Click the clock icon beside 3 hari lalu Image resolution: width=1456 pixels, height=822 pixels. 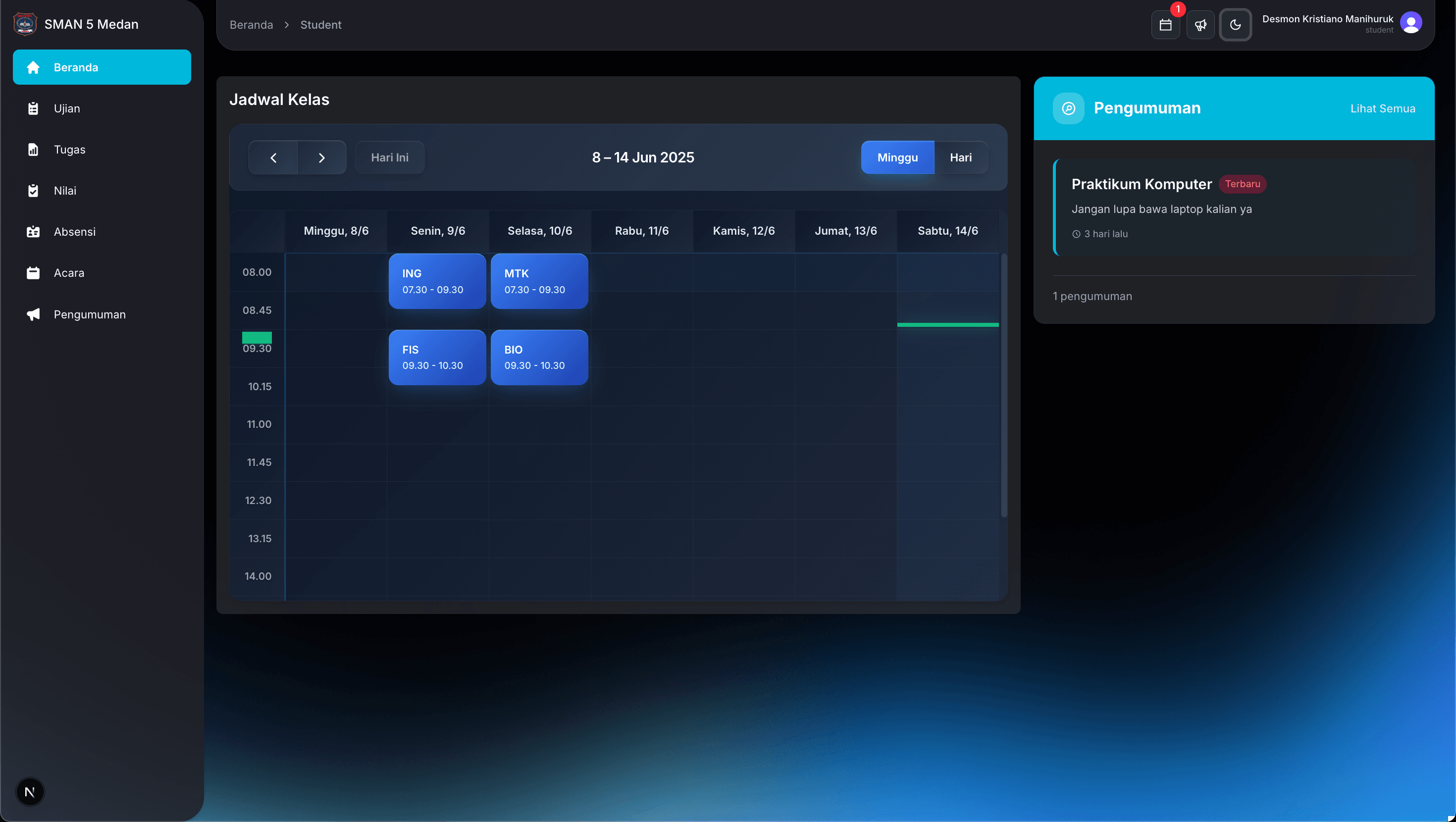click(x=1076, y=234)
